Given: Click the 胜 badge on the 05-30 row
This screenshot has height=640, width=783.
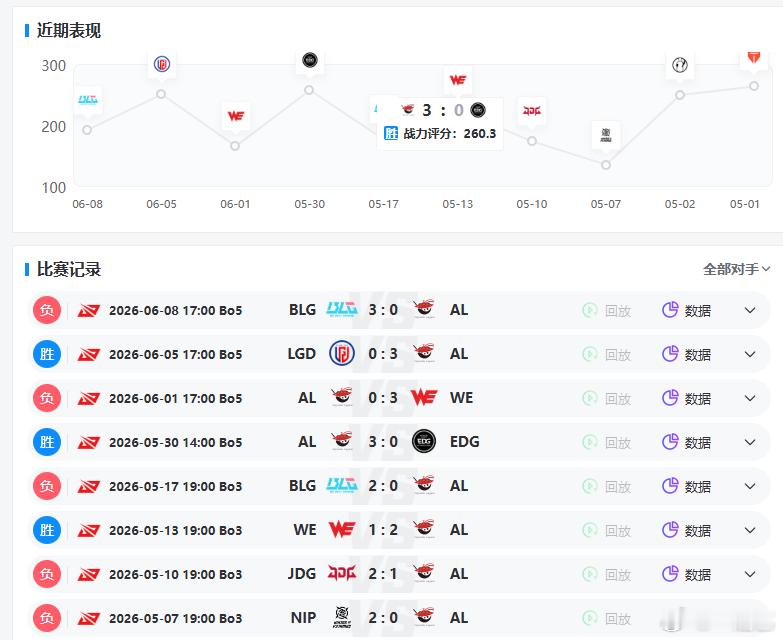Looking at the screenshot, I should (x=47, y=442).
